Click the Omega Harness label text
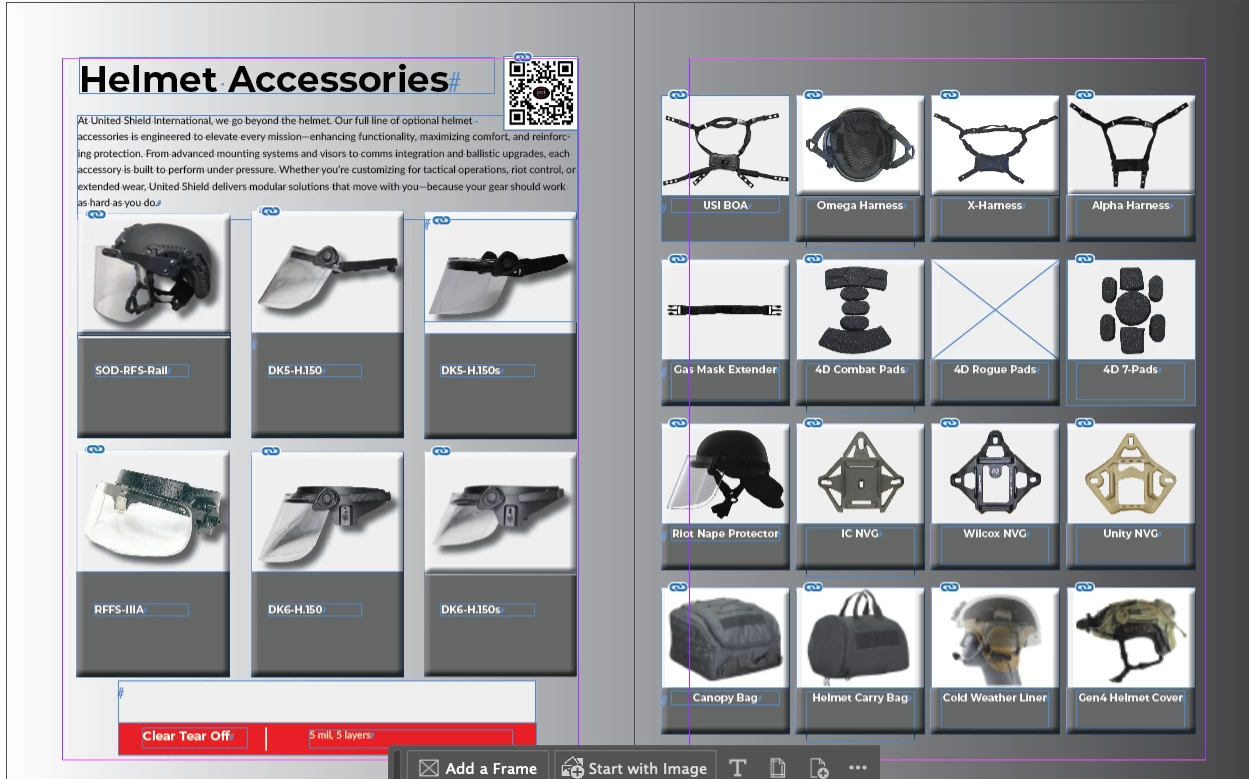The height and width of the screenshot is (779, 1249). 859,205
